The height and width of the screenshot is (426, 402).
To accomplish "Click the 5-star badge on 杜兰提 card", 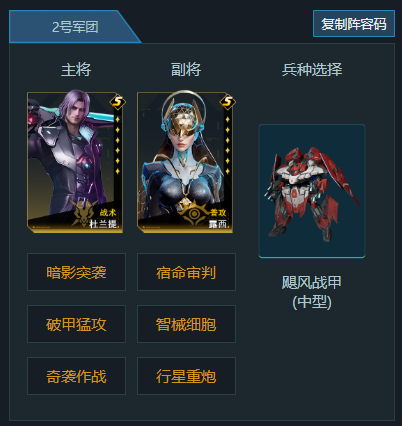I will (118, 102).
